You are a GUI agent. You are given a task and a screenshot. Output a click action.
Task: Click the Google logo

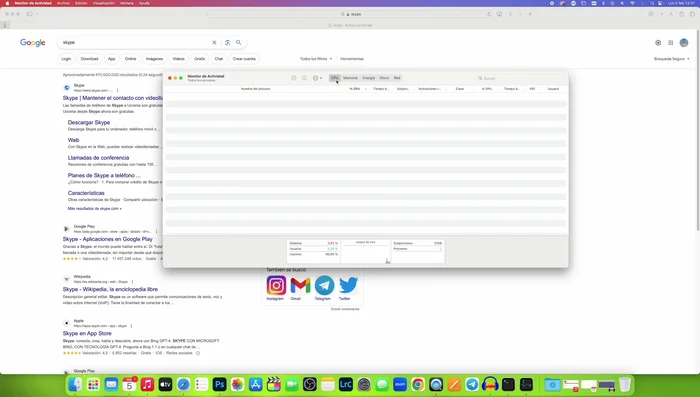click(33, 43)
